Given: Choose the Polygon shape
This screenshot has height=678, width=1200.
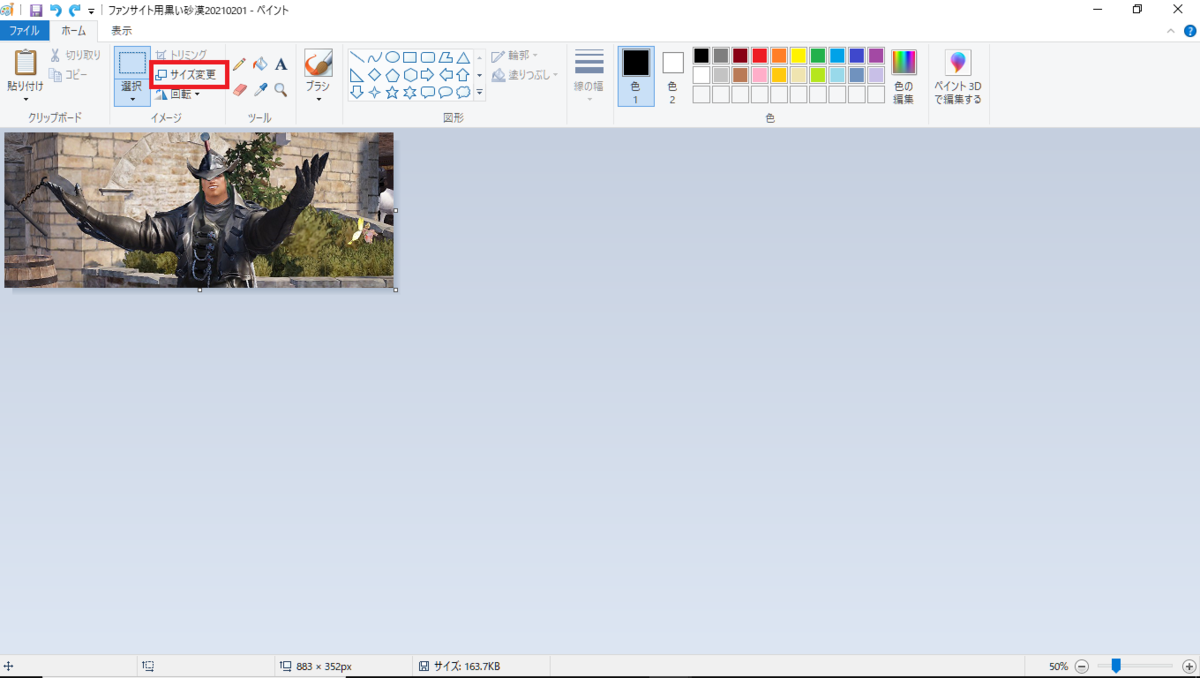Looking at the screenshot, I should click(x=446, y=57).
